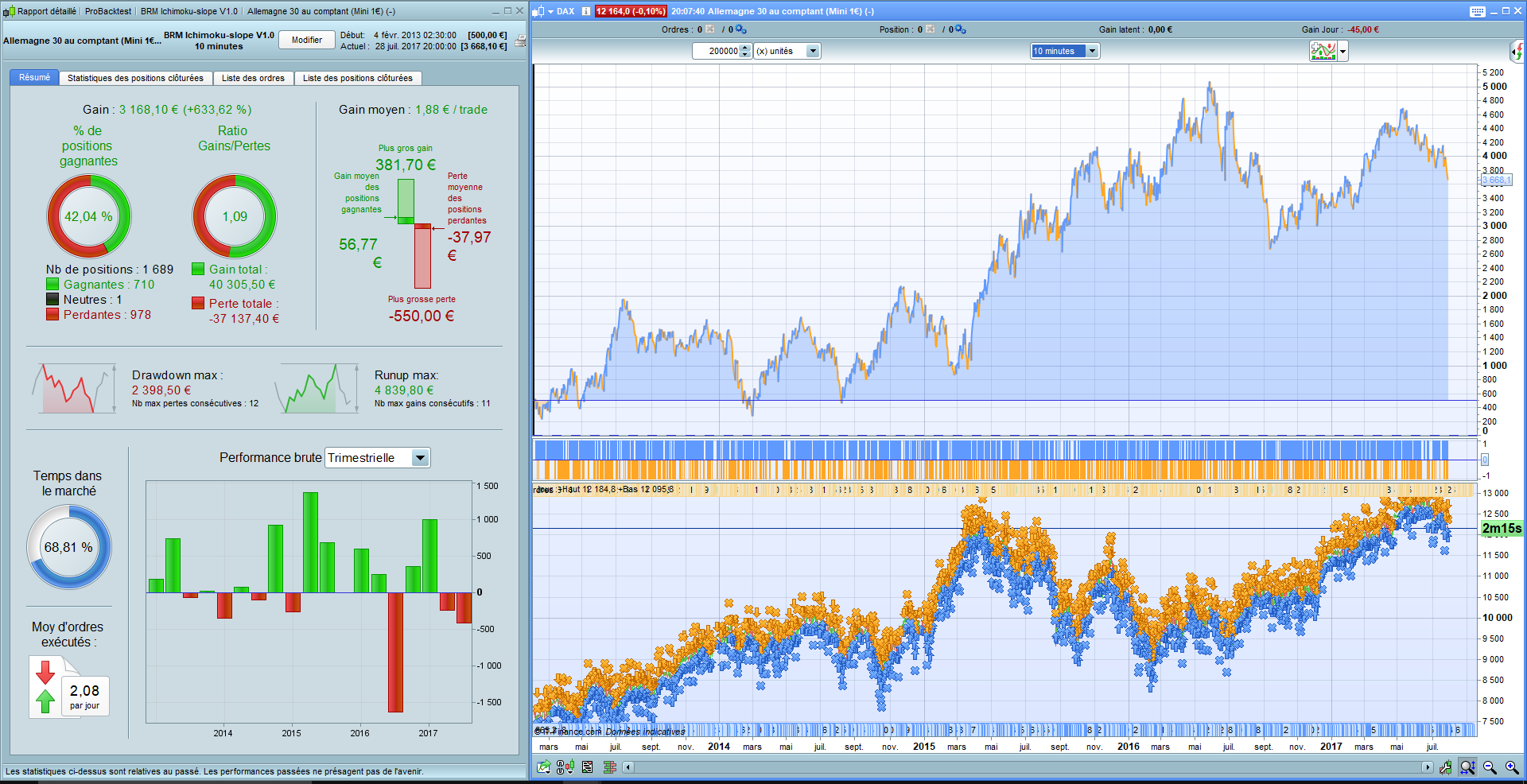Screen dimensions: 1527x784
Task: Click the gear icon next to Position
Action: [960, 29]
